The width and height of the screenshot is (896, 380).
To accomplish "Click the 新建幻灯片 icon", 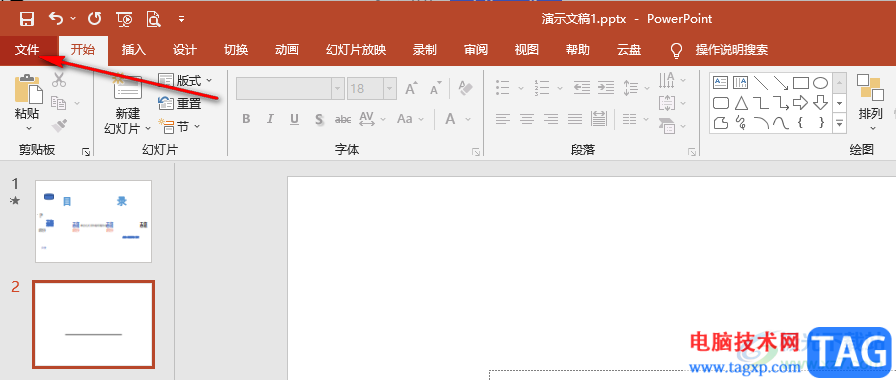I will [128, 87].
